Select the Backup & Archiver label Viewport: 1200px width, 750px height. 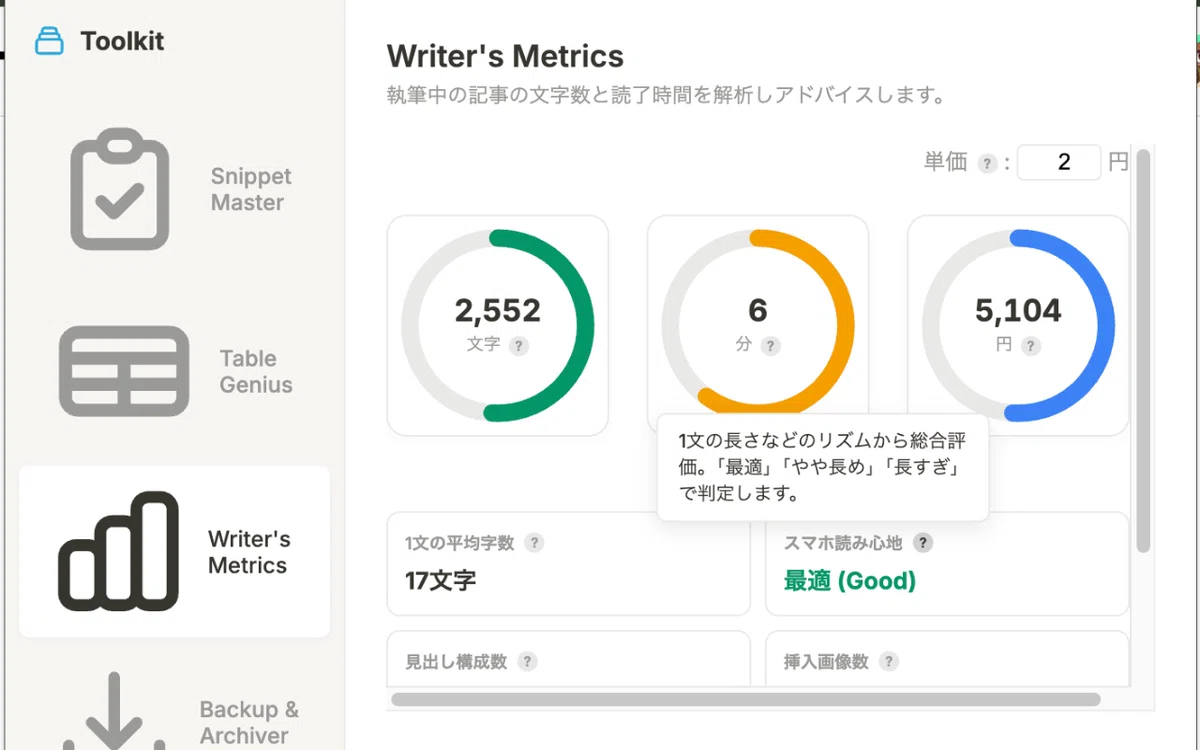[x=249, y=722]
